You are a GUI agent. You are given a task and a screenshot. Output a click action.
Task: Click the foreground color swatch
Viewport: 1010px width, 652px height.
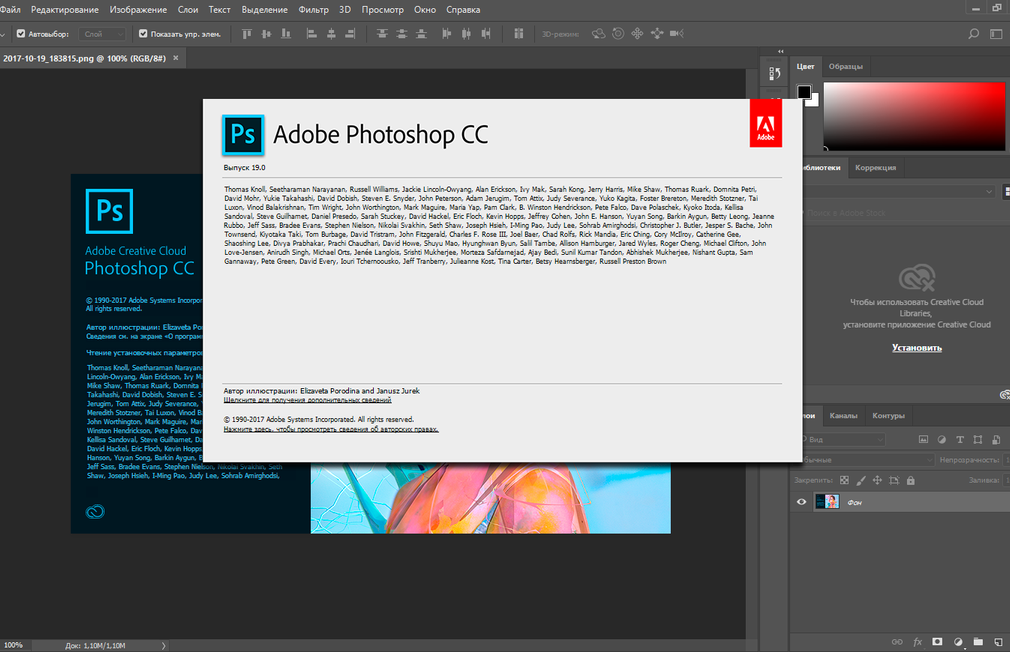click(x=804, y=92)
